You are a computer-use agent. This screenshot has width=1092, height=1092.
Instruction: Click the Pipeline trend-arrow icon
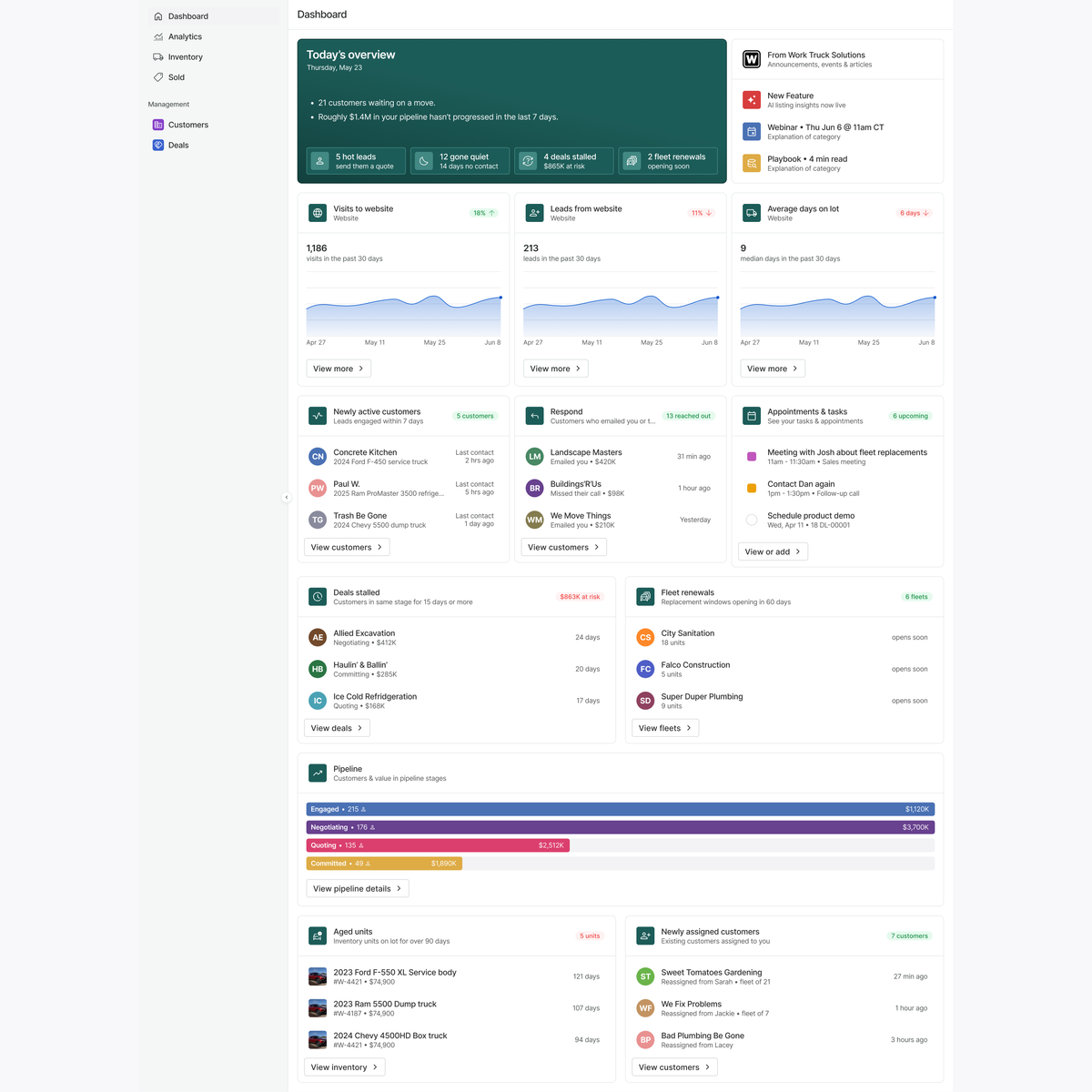(318, 773)
